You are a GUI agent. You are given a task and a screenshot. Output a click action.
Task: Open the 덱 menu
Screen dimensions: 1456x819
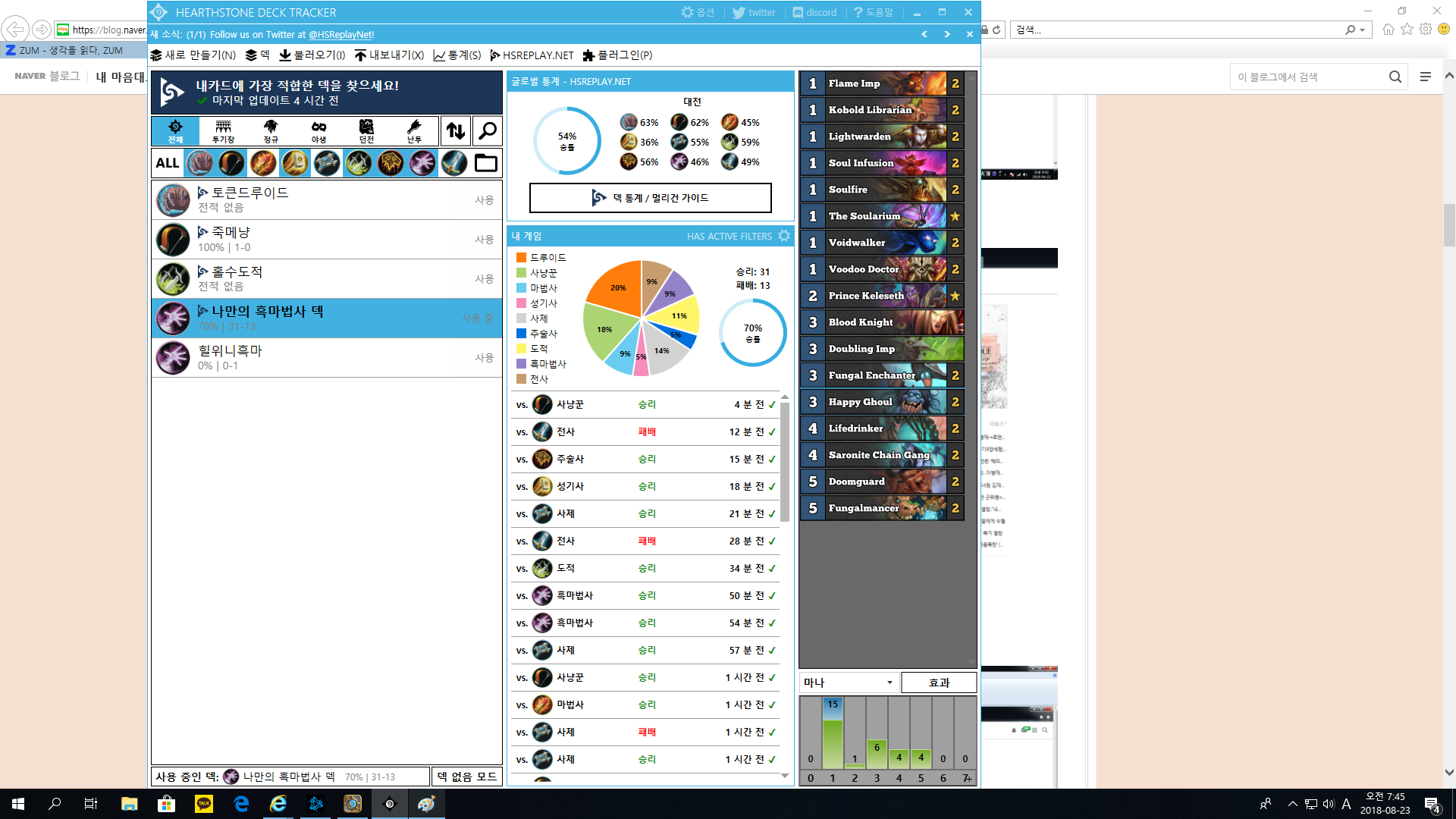point(258,55)
